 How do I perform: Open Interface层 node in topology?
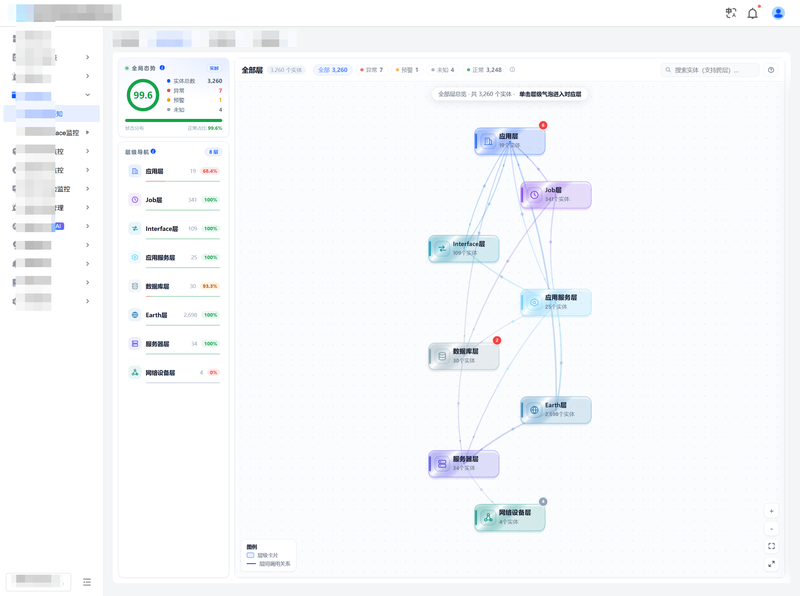pyautogui.click(x=464, y=249)
